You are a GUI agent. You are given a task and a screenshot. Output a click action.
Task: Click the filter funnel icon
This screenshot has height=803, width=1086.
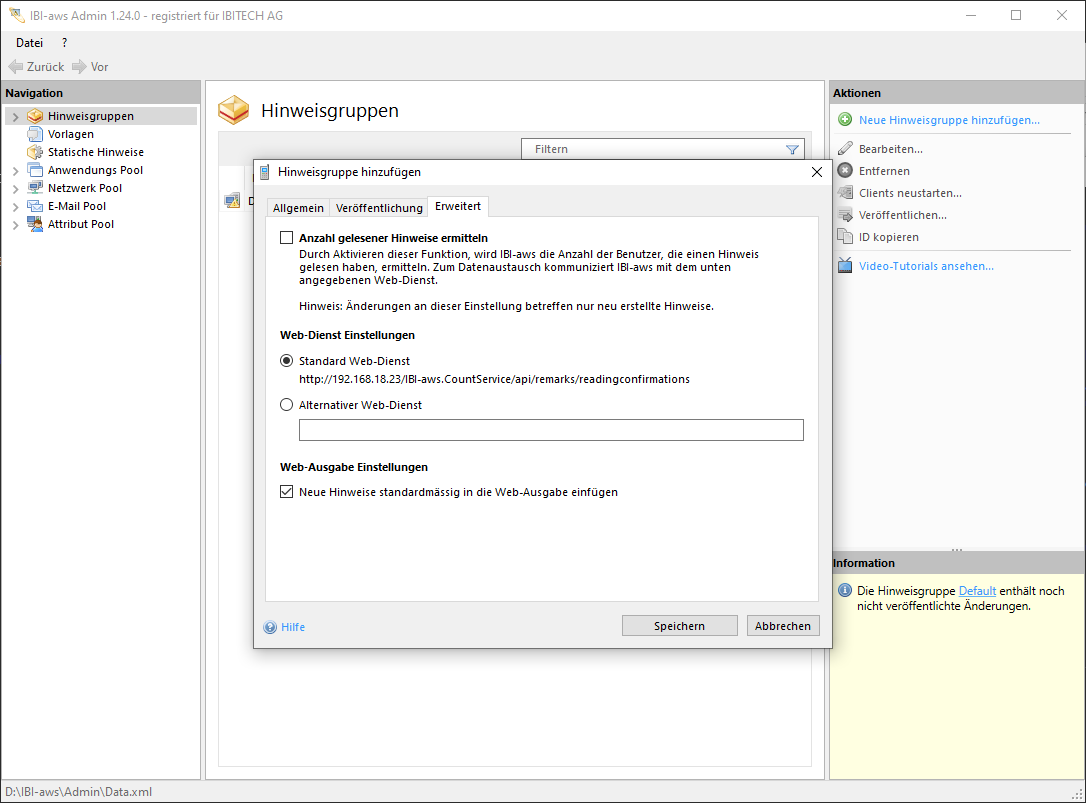tap(792, 149)
